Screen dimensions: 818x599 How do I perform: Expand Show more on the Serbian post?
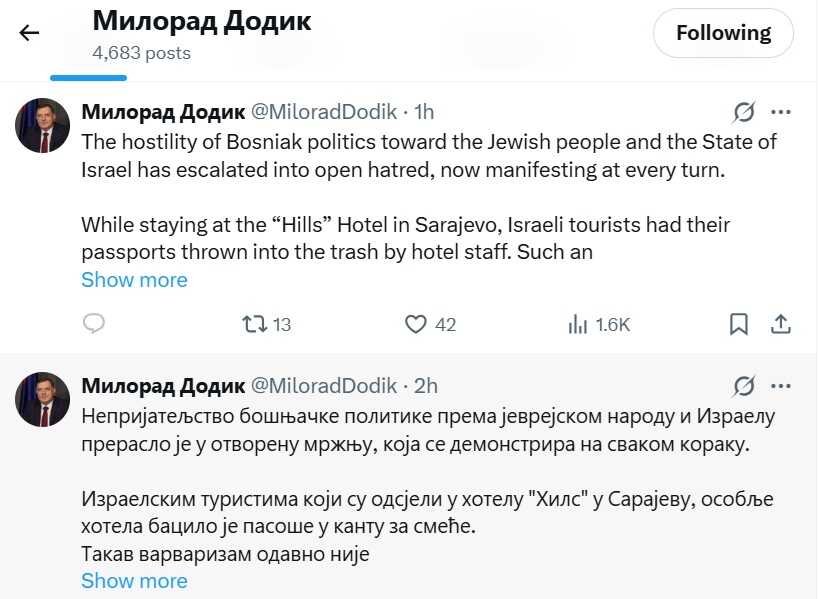click(134, 580)
